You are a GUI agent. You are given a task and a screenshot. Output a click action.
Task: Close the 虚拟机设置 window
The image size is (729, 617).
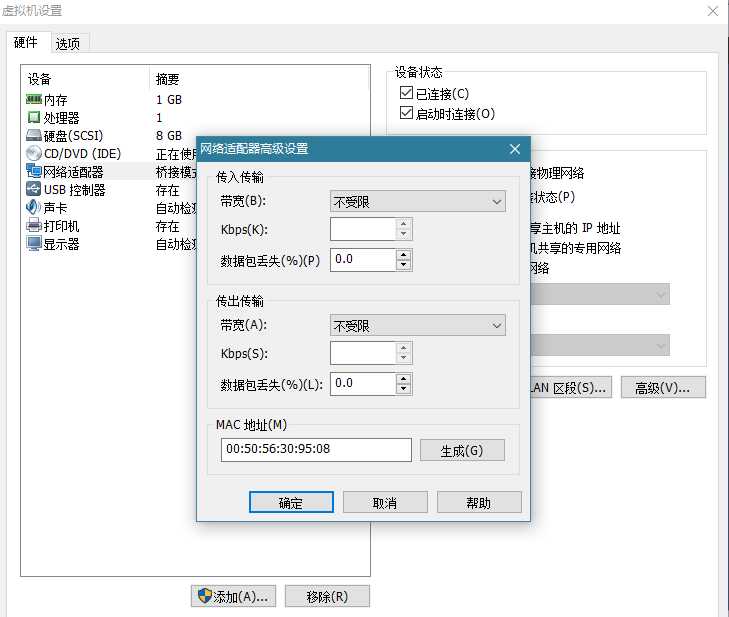tap(713, 11)
